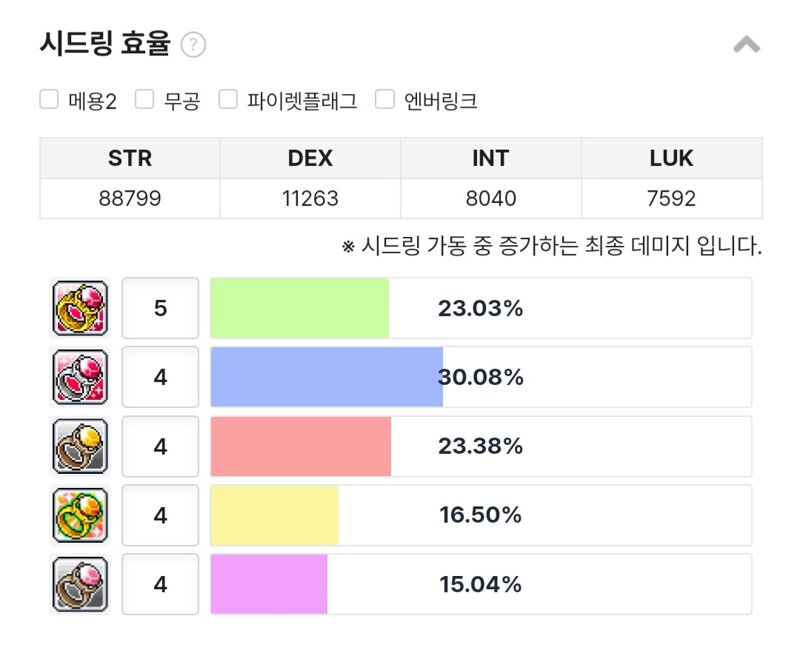Collapse the 시드링 효율 section with chevron

[746, 45]
